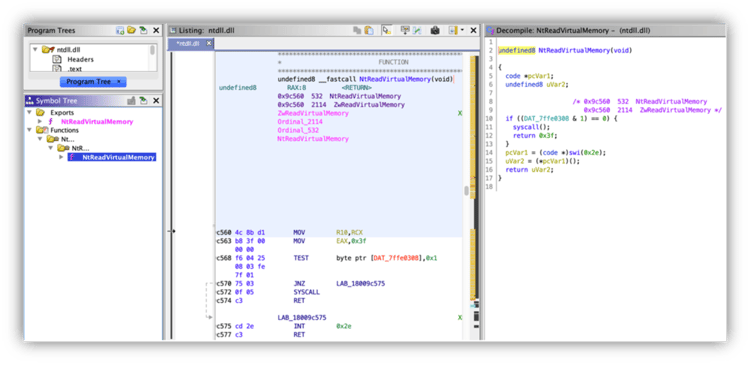Close the Listing panel
Screen dimensions: 750x365
(x=474, y=31)
